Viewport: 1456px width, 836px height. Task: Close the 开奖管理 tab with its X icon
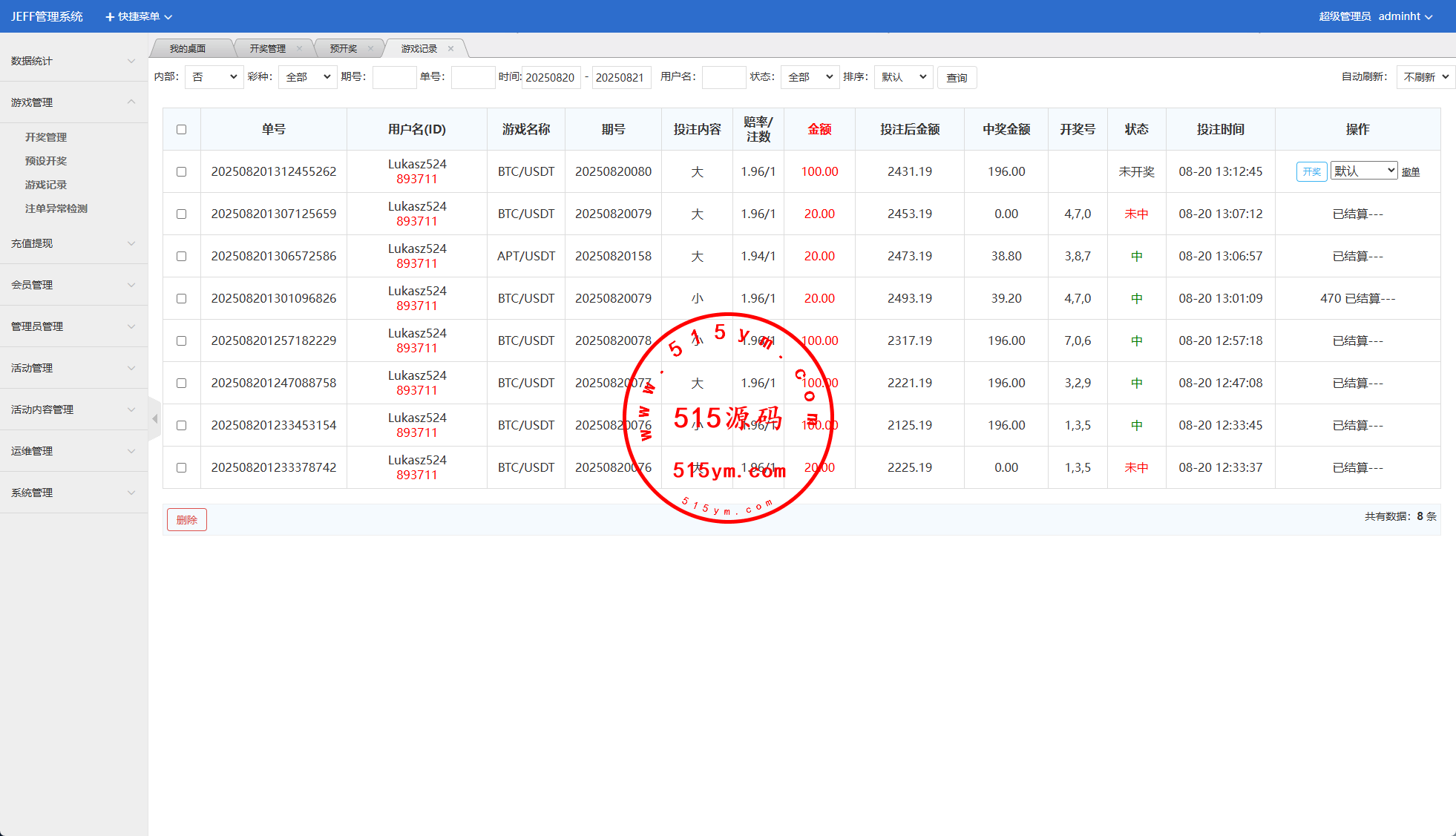click(x=299, y=49)
